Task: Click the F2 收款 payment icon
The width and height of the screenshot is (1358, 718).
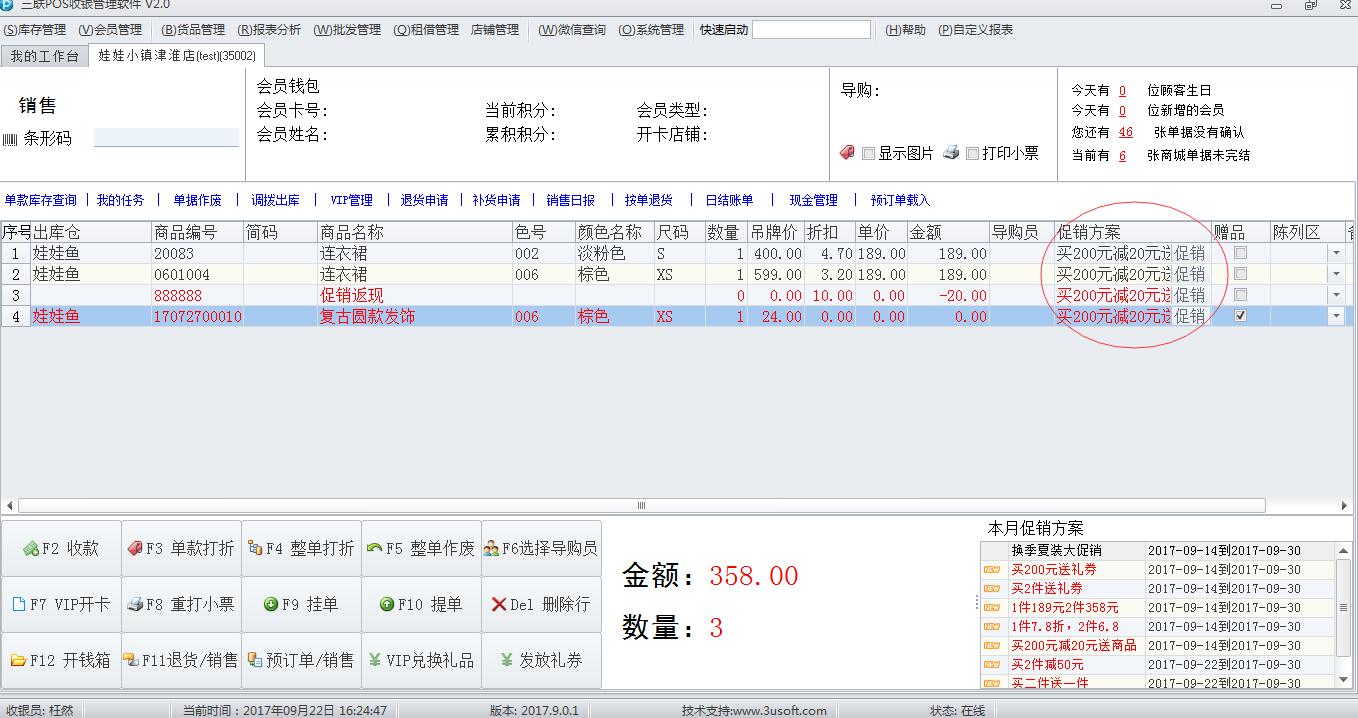Action: 30,549
